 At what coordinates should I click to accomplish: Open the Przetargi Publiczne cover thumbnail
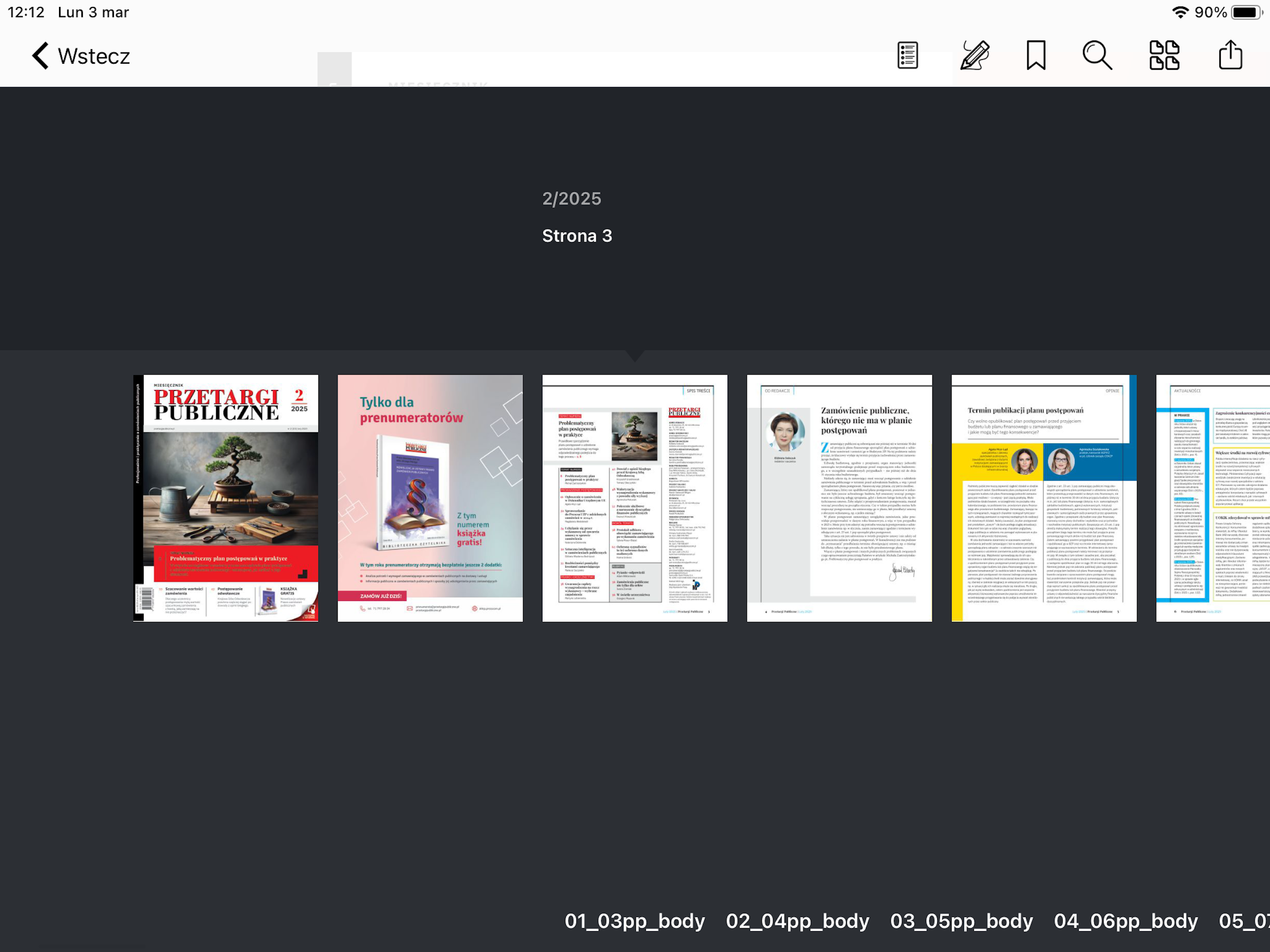225,498
